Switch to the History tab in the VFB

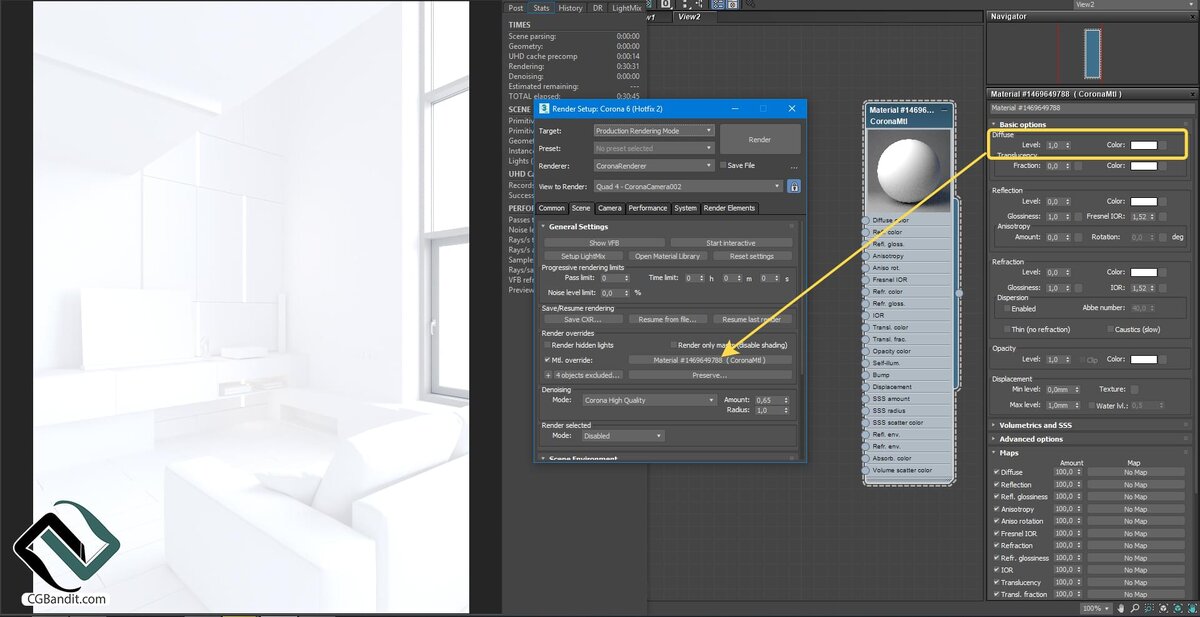(570, 8)
